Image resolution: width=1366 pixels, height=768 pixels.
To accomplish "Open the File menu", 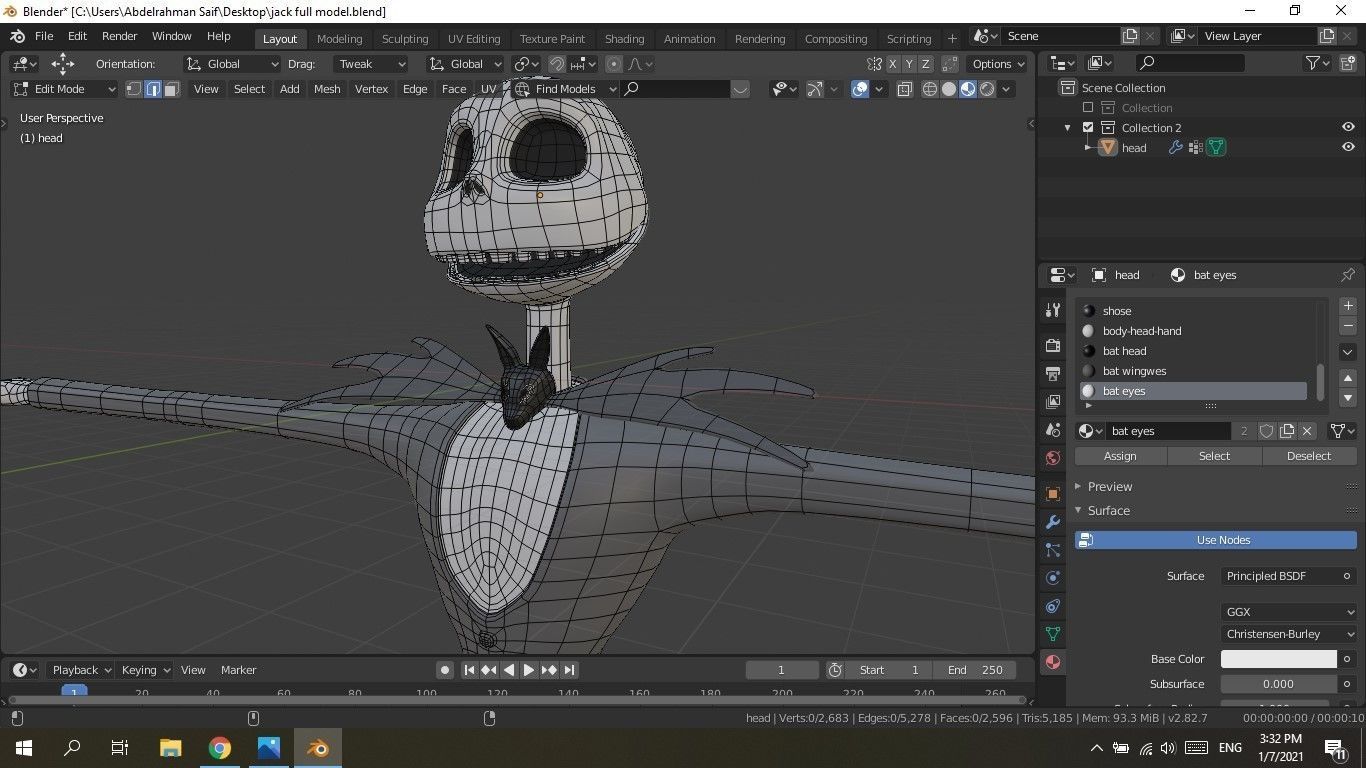I will tap(44, 36).
